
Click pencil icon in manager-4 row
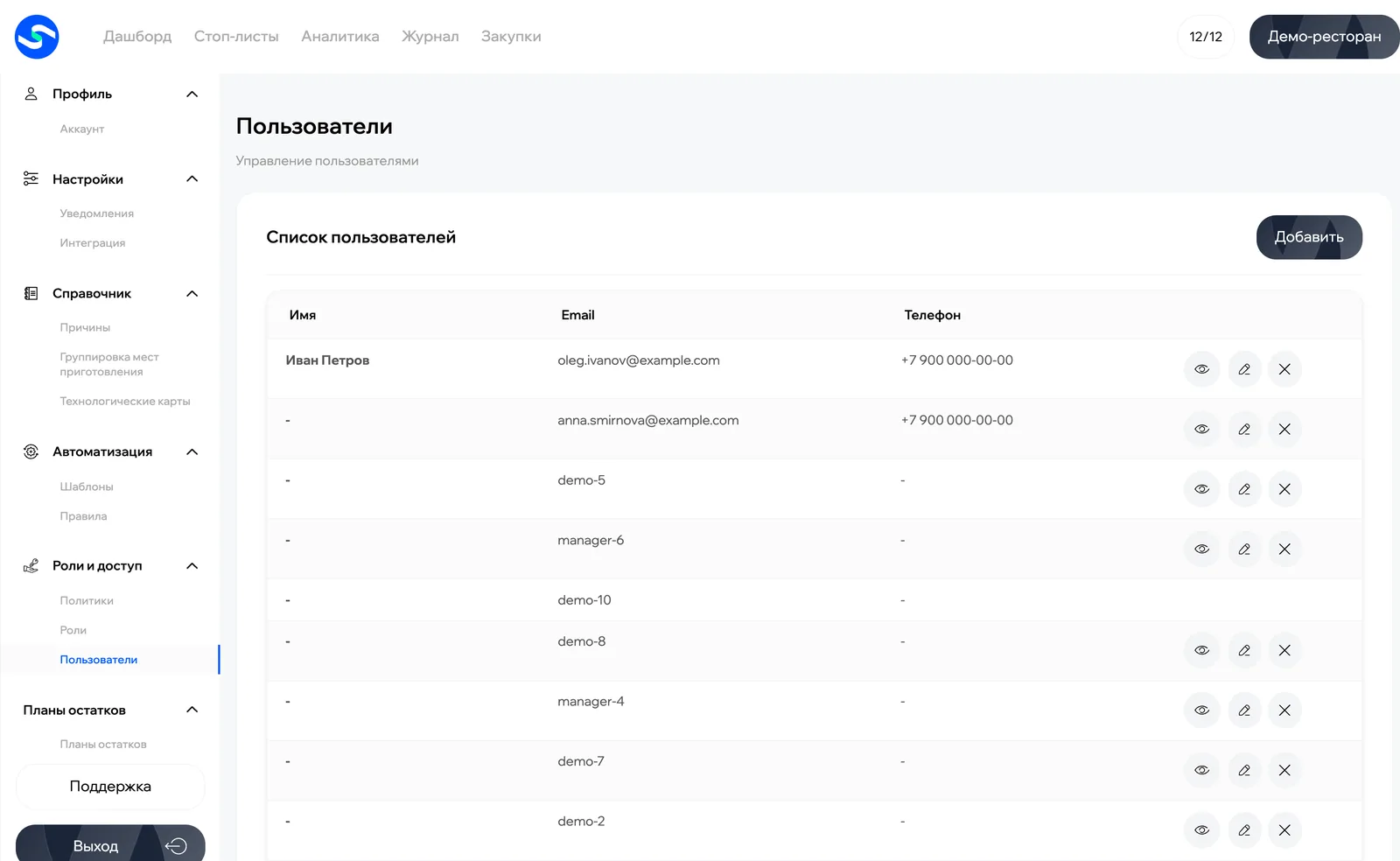[1244, 710]
